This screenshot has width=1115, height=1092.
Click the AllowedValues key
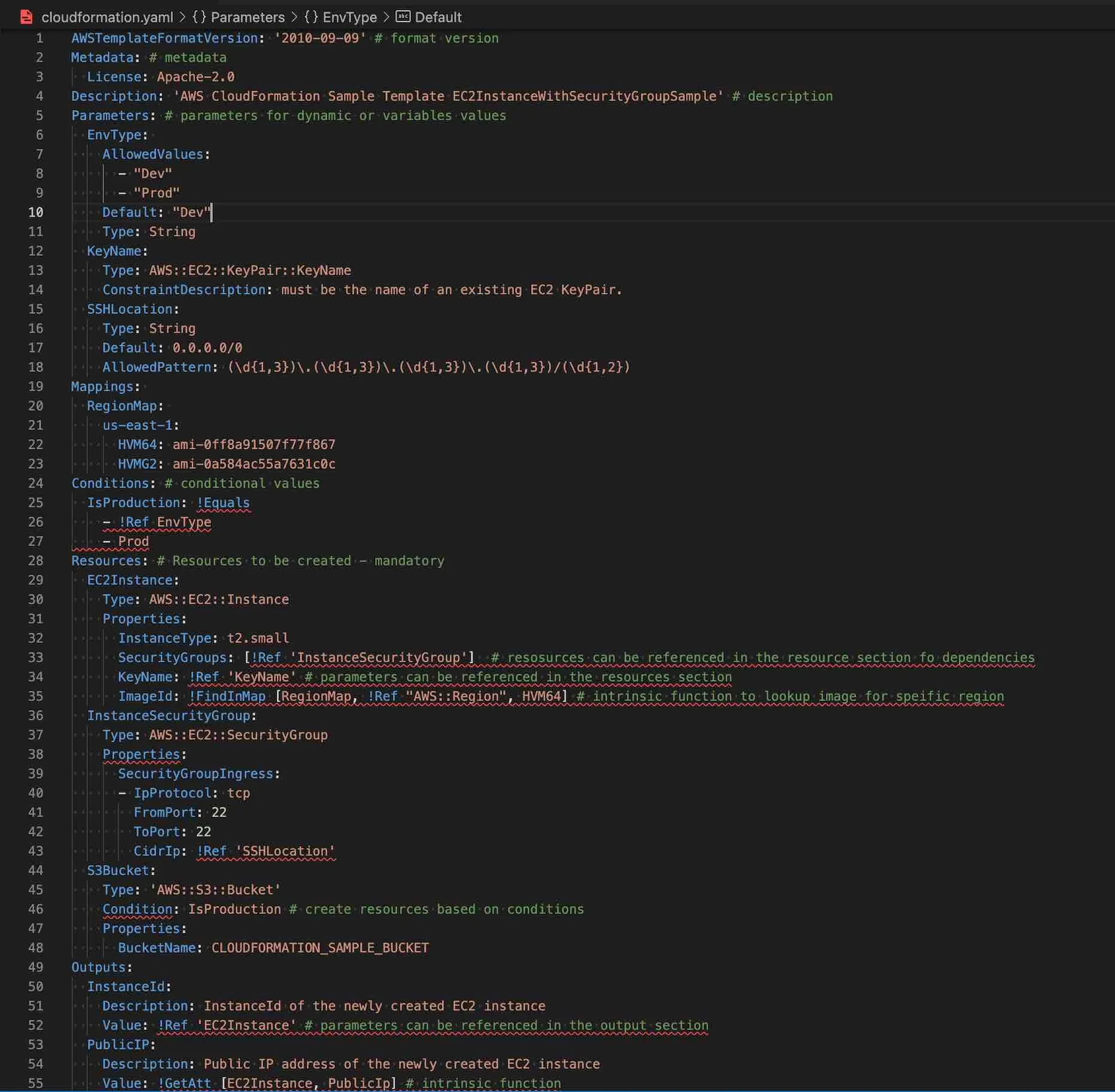[x=153, y=154]
